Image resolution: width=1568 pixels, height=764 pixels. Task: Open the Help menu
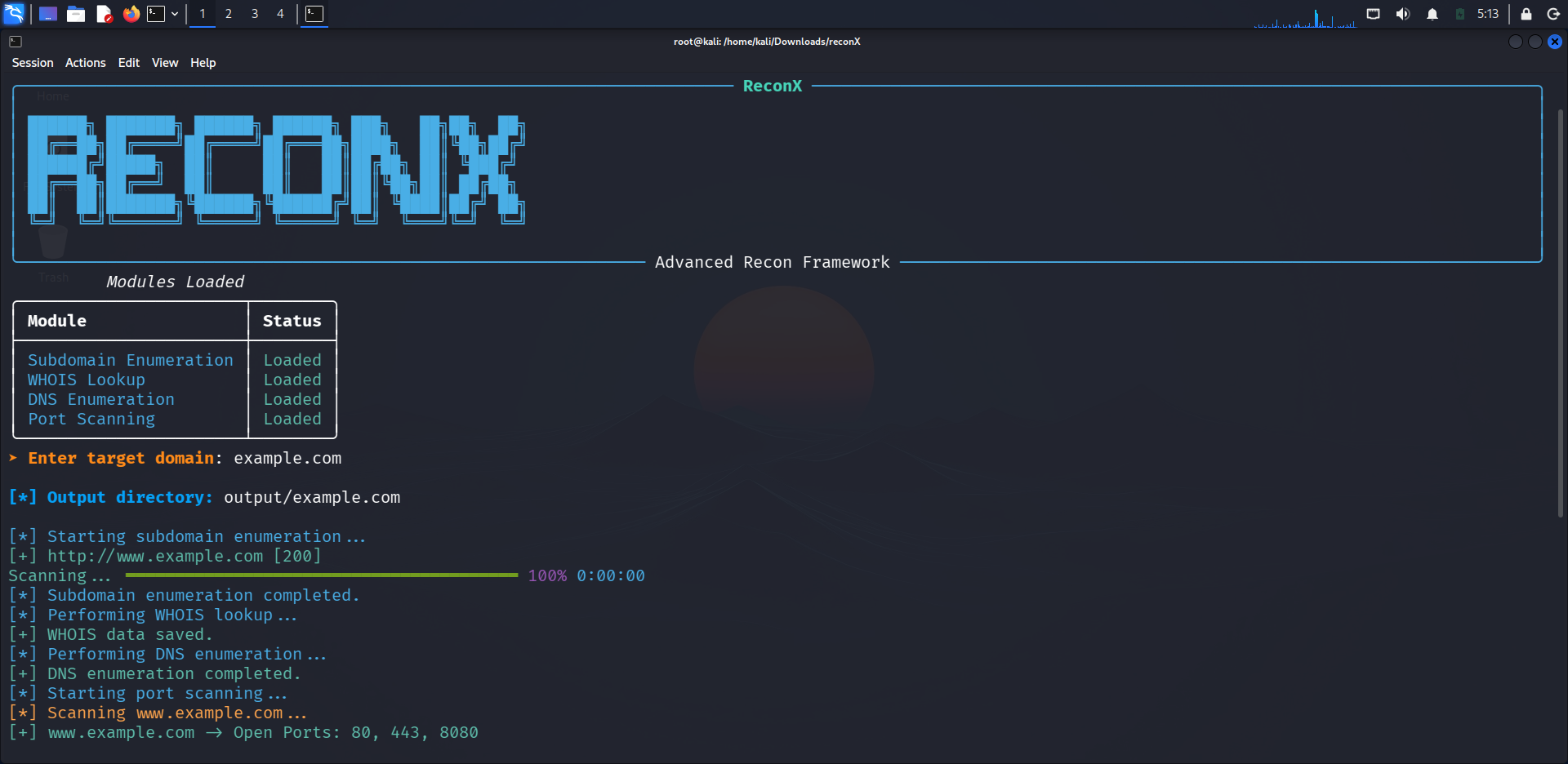click(203, 63)
